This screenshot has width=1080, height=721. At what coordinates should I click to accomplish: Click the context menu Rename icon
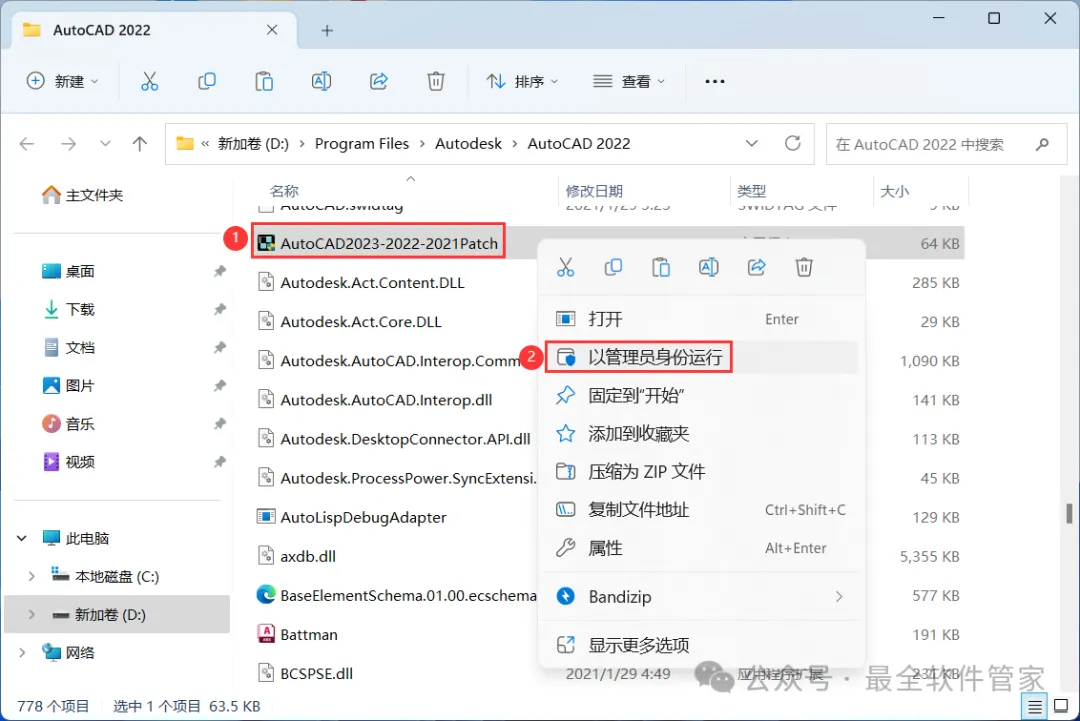[709, 267]
